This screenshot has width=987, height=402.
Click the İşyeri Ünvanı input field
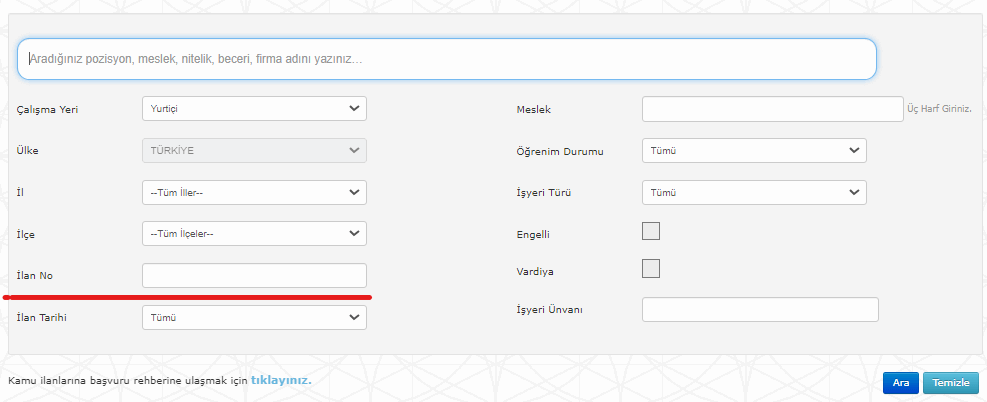point(760,310)
